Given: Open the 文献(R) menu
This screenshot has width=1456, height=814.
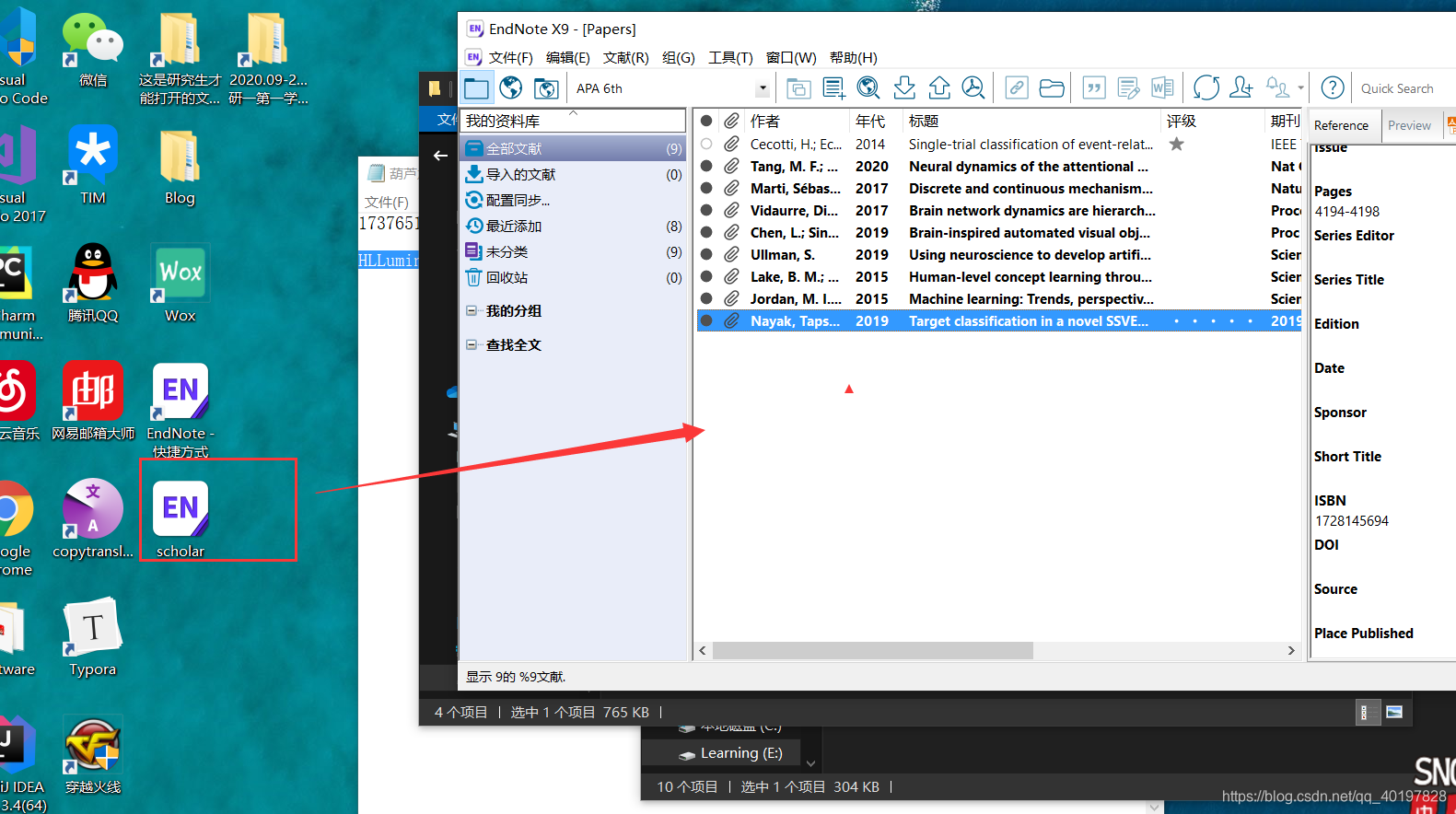Looking at the screenshot, I should click(625, 57).
